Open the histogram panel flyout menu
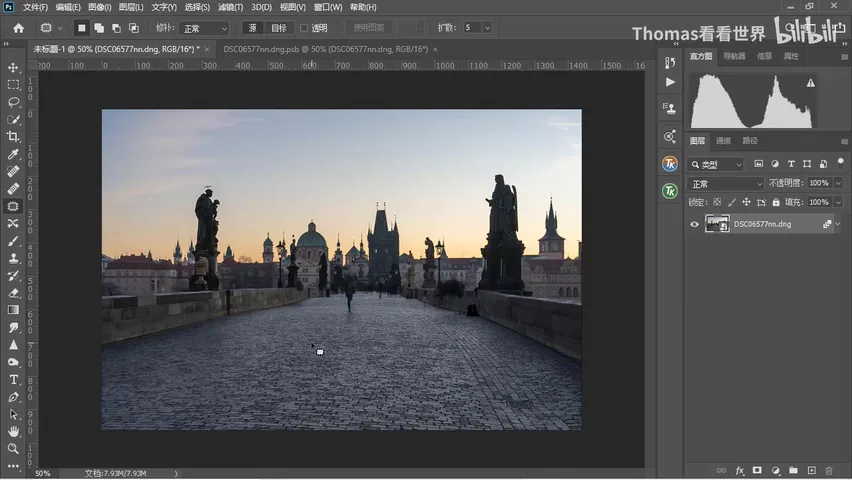The image size is (852, 480). pyautogui.click(x=844, y=57)
